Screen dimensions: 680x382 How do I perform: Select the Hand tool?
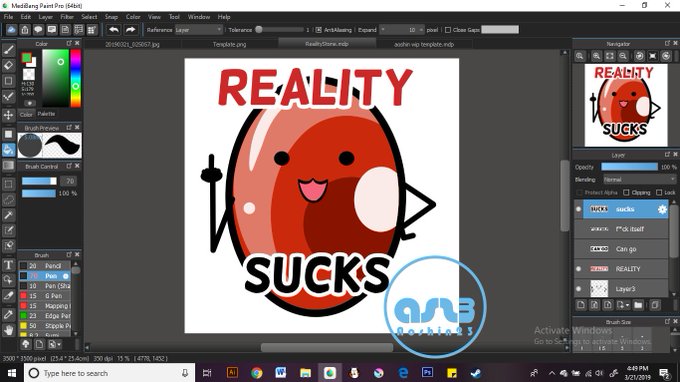pyautogui.click(x=8, y=330)
